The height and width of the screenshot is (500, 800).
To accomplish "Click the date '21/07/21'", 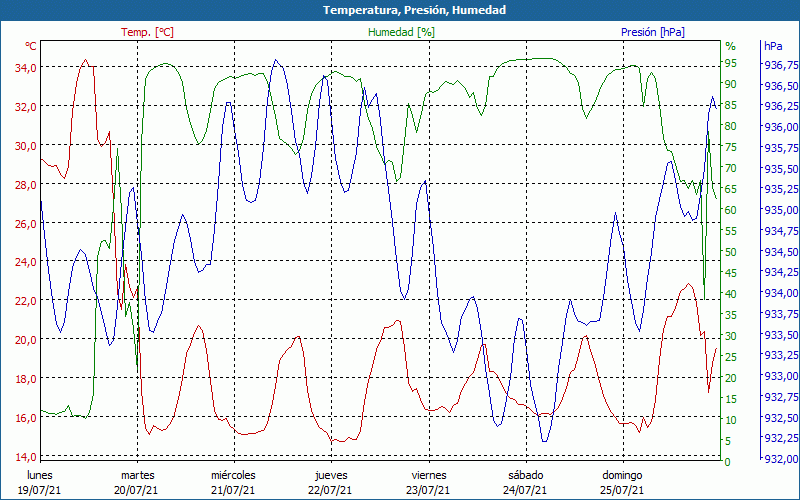I will pos(233,490).
